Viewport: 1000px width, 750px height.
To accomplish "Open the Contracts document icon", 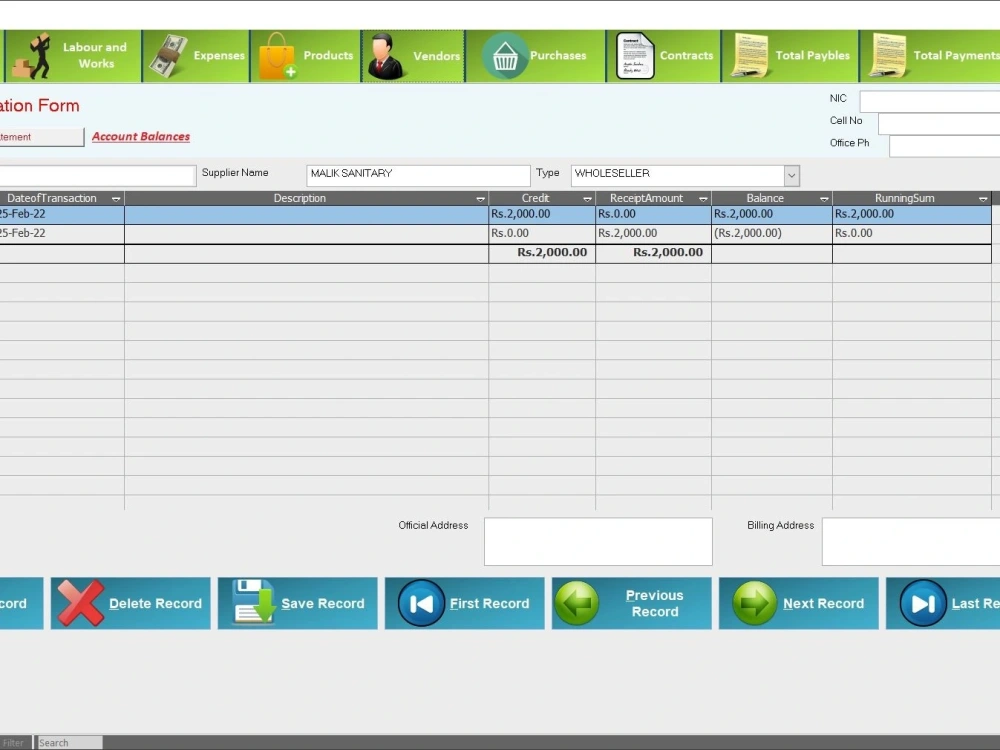I will click(635, 56).
